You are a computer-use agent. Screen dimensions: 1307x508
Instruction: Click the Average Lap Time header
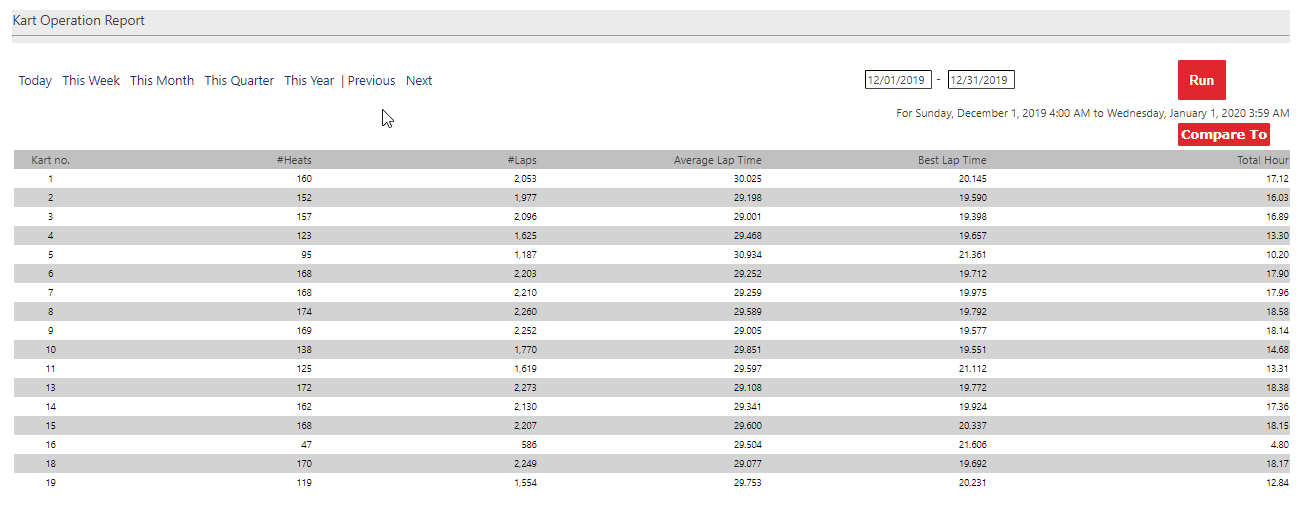click(717, 160)
